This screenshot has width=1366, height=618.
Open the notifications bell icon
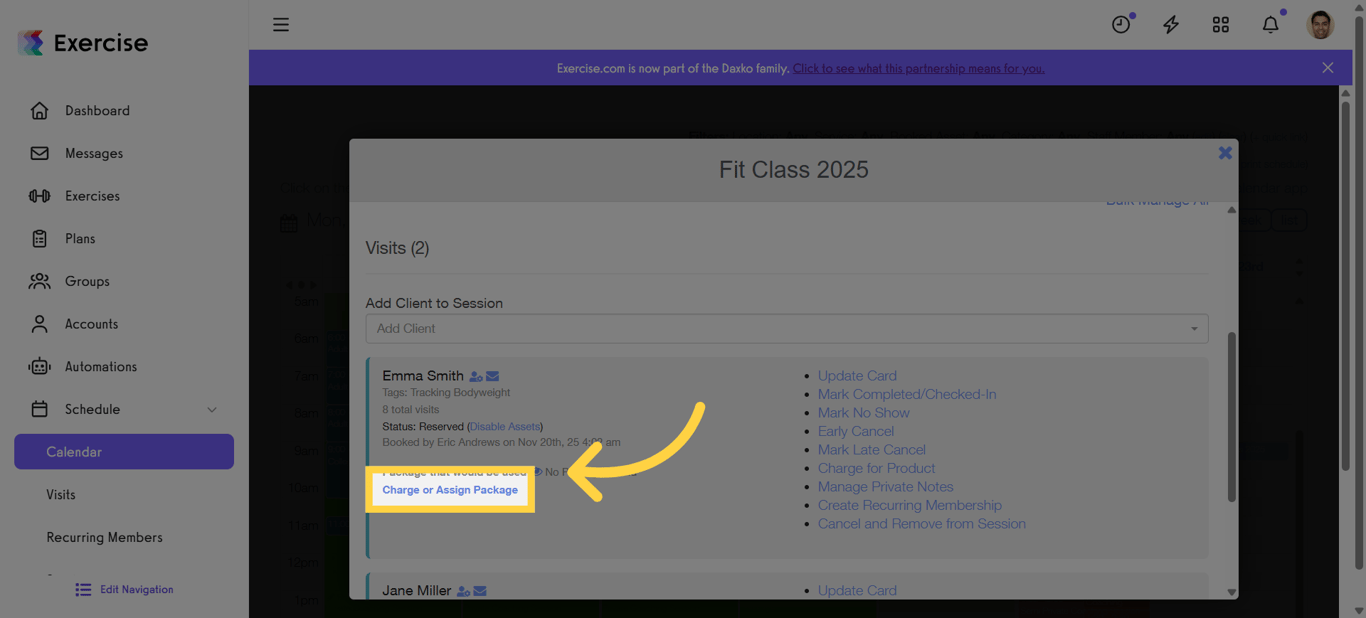click(1270, 25)
